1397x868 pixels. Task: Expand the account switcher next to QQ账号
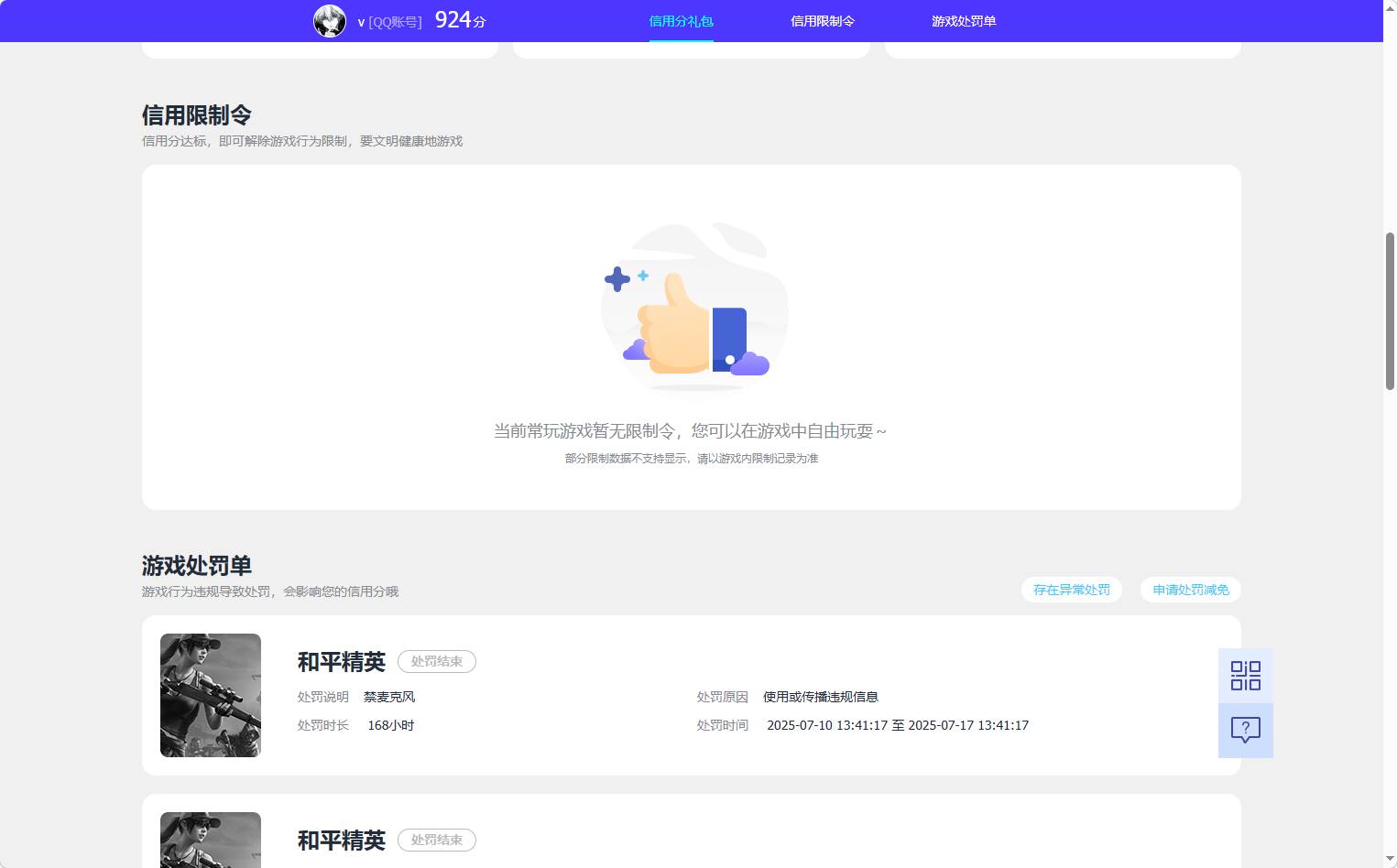(x=388, y=20)
